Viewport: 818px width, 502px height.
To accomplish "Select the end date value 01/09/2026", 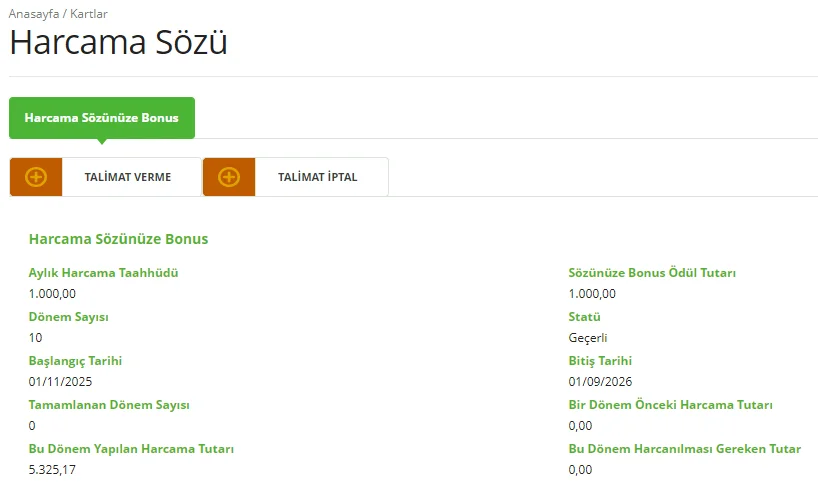I will pos(600,381).
